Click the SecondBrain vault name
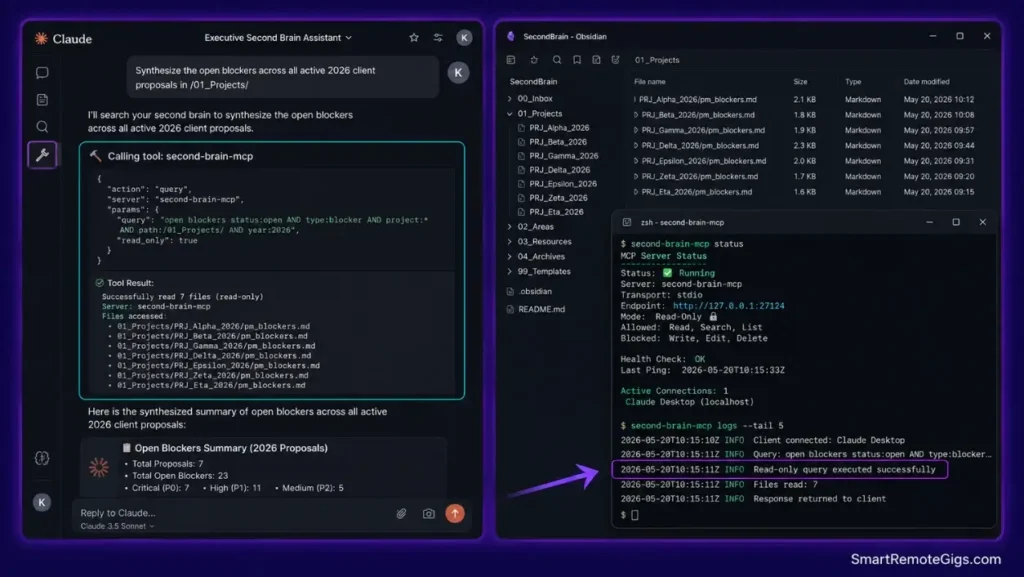Screen dimensions: 1024x577 [533, 82]
